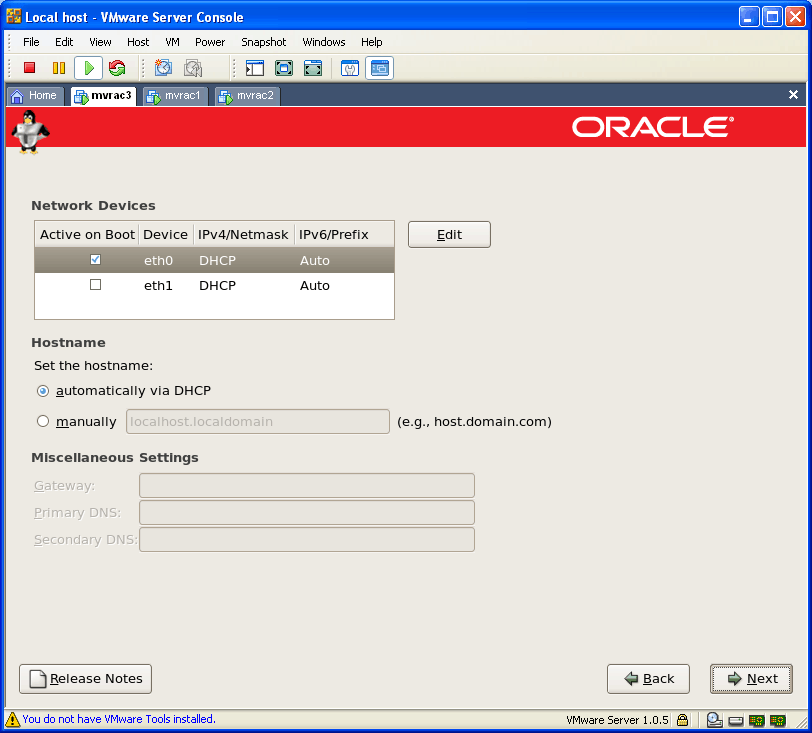Image resolution: width=812 pixels, height=733 pixels.
Task: Open the Power menu
Action: point(210,42)
